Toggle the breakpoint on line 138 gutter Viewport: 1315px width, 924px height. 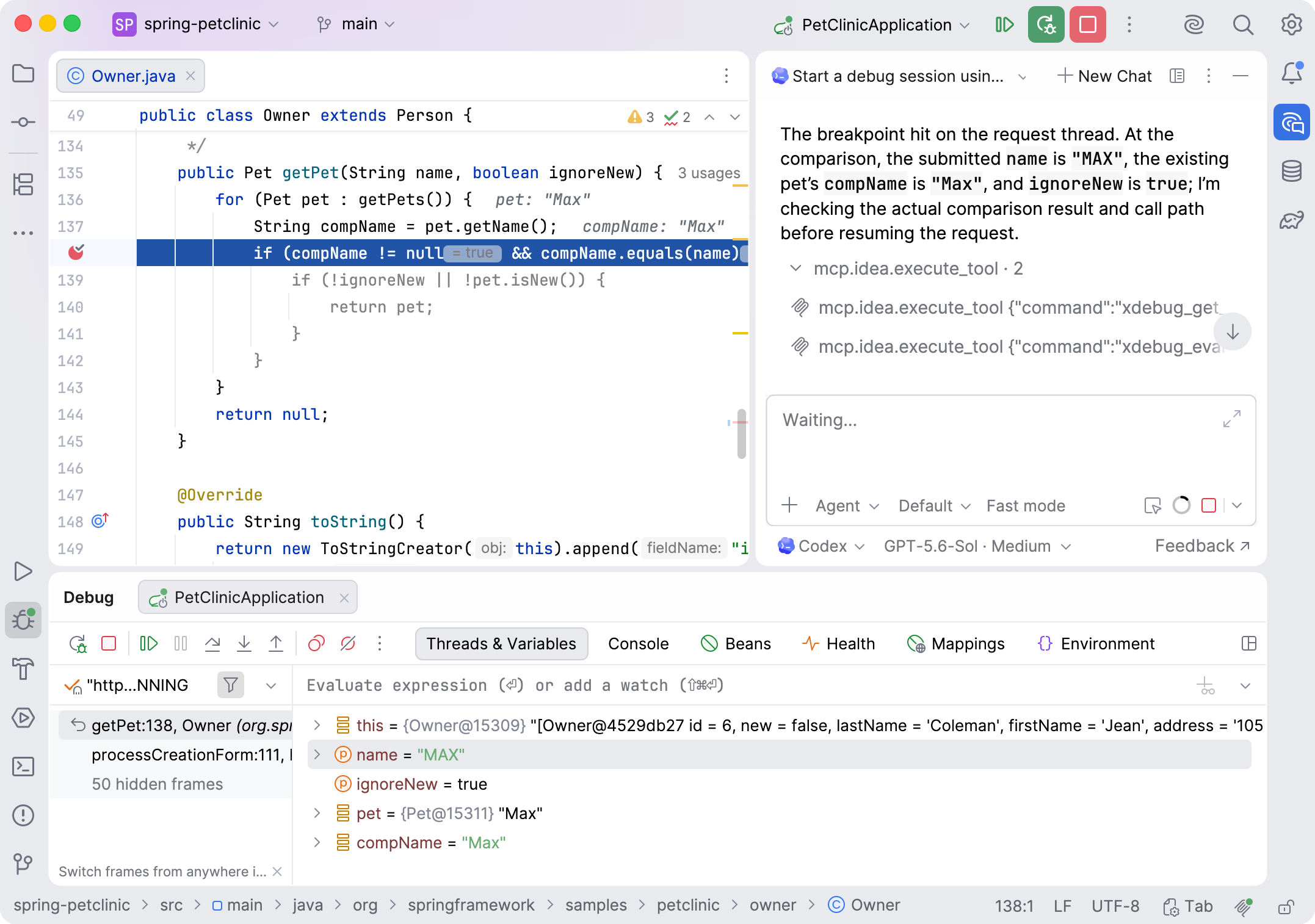[x=76, y=252]
